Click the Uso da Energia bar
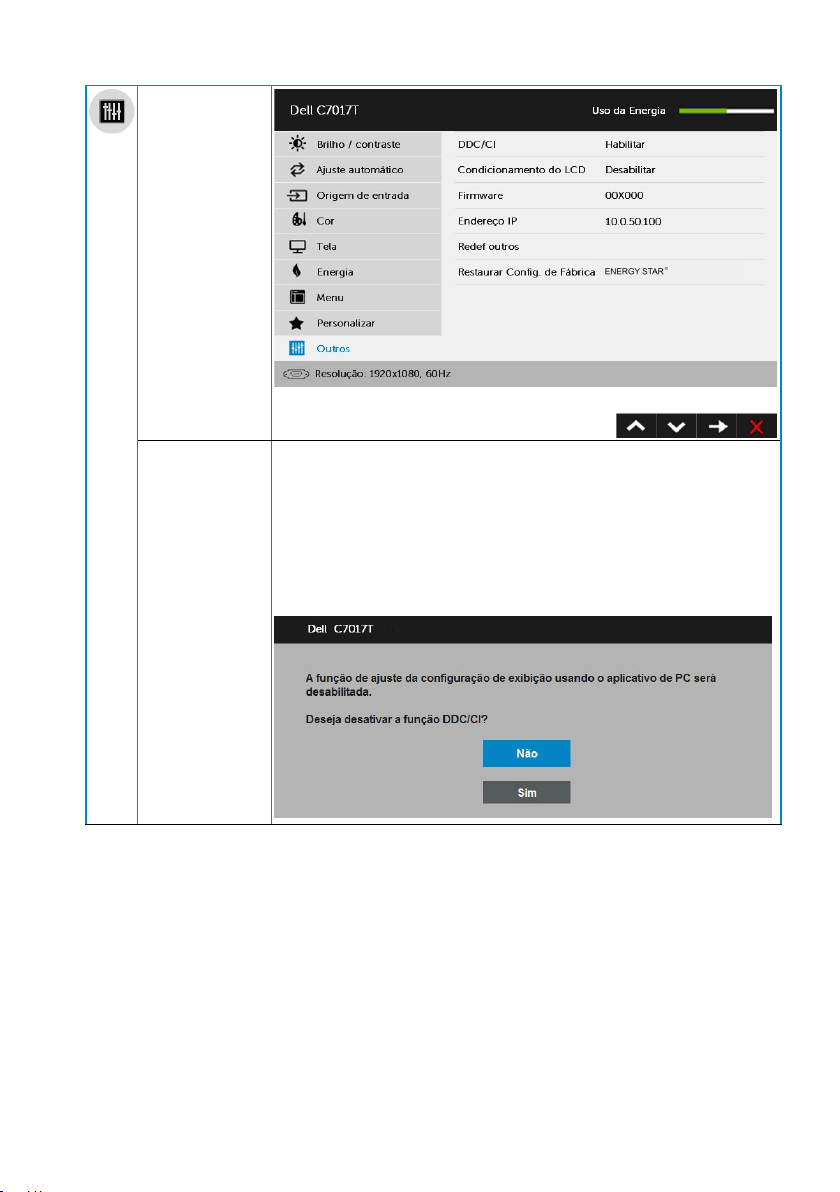The height and width of the screenshot is (1192, 840). [726, 111]
